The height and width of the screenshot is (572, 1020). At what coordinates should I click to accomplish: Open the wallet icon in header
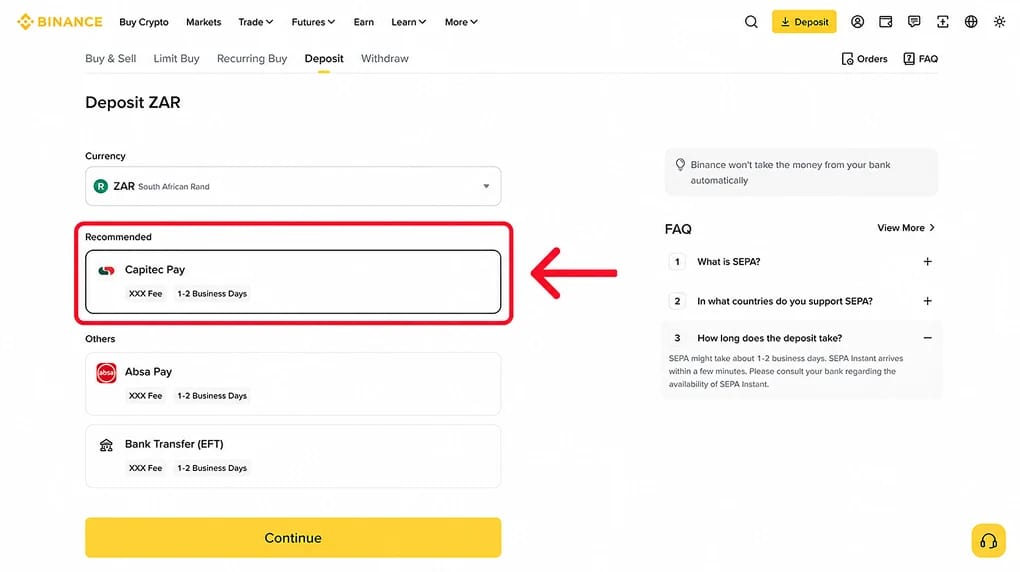(x=885, y=21)
